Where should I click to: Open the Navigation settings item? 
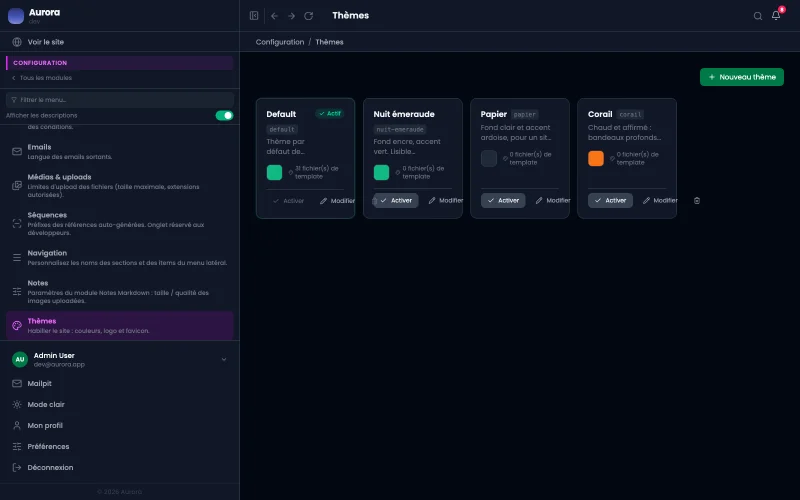(119, 257)
